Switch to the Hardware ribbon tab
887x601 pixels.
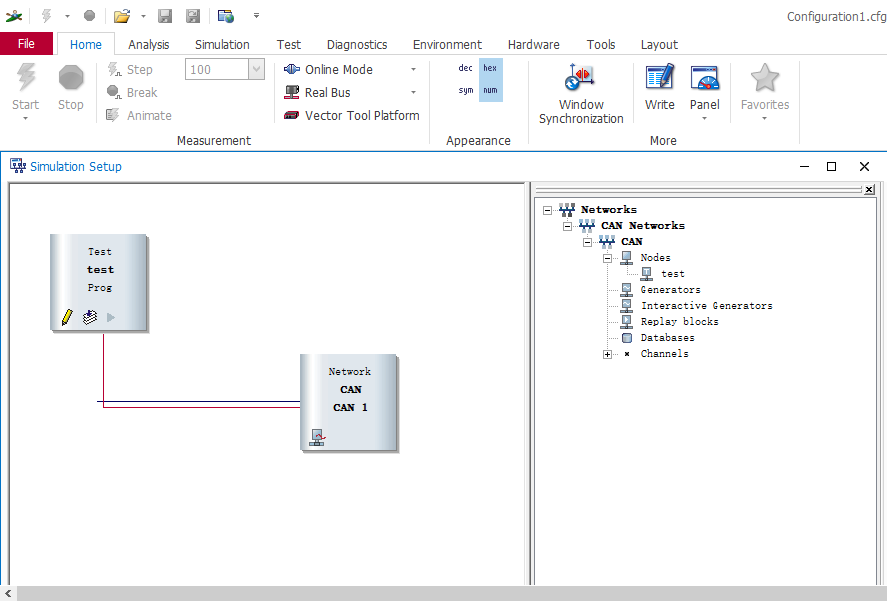tap(533, 44)
